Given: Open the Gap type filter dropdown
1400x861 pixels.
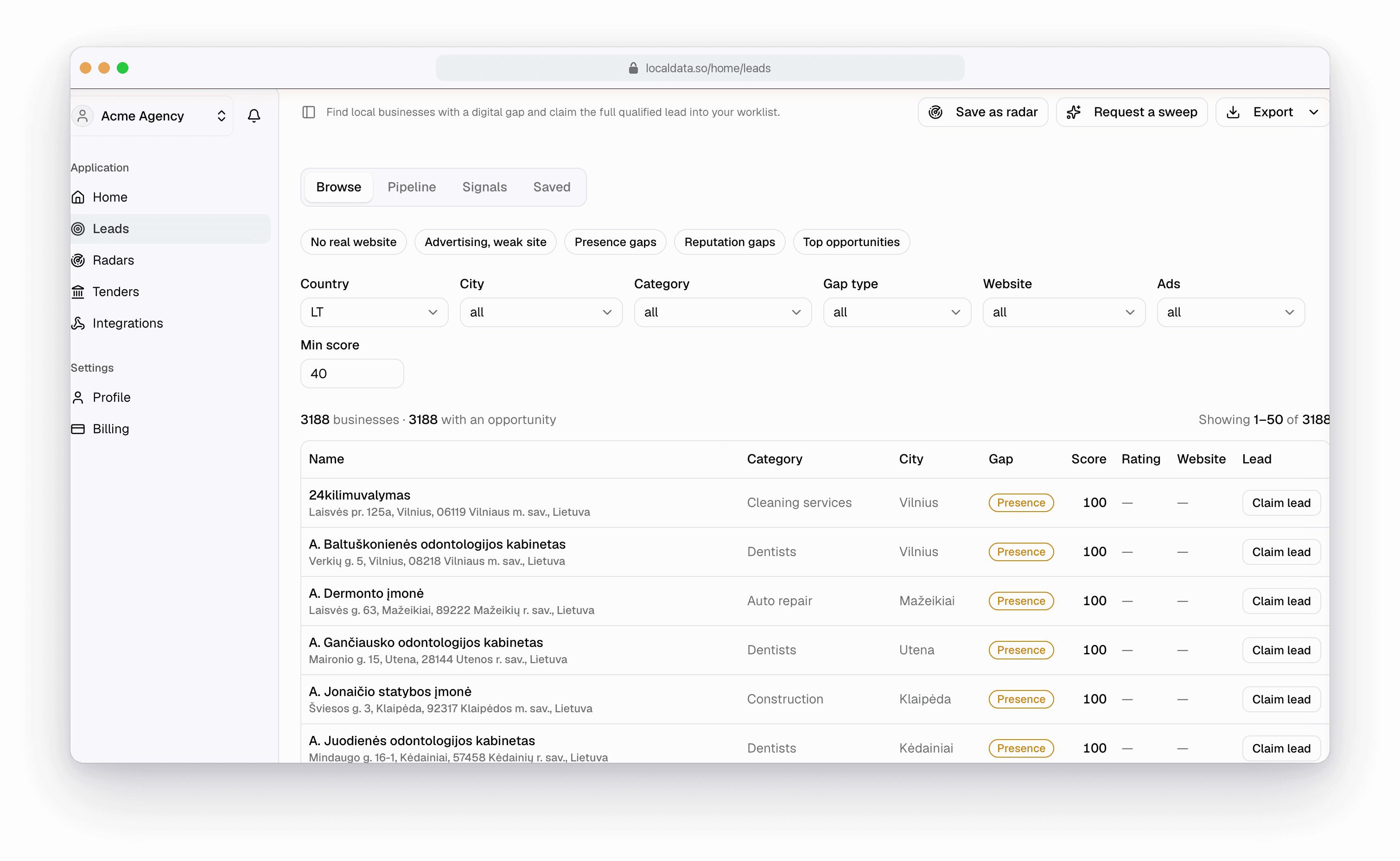Looking at the screenshot, I should [x=897, y=312].
